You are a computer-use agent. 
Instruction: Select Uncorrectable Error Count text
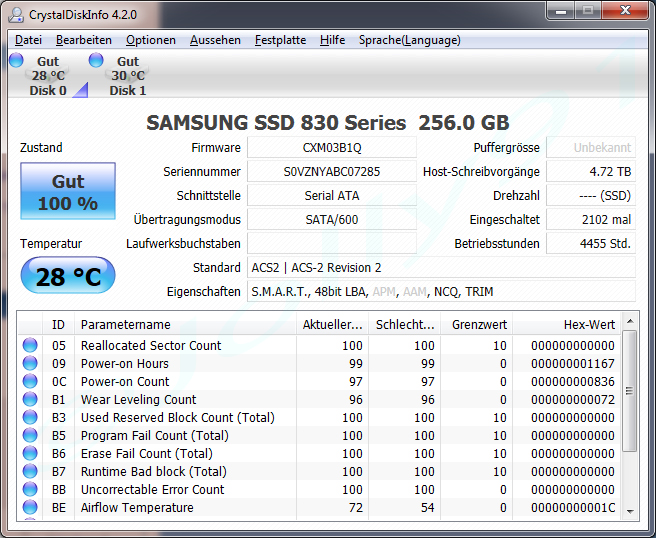coord(153,489)
